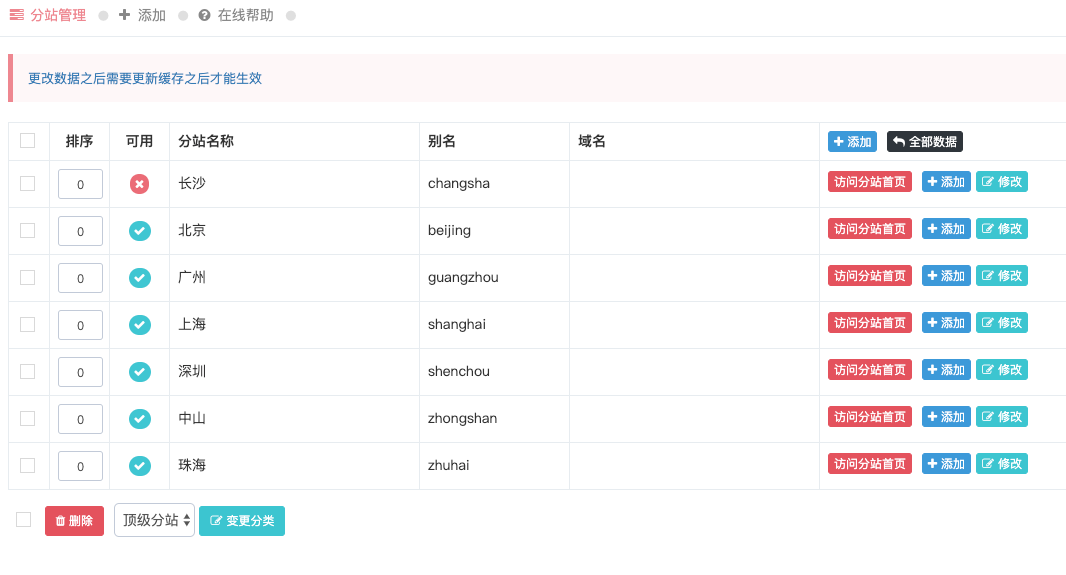Toggle the red unavailable icon for 长沙
Screen dimensions: 1066x575
[139, 184]
